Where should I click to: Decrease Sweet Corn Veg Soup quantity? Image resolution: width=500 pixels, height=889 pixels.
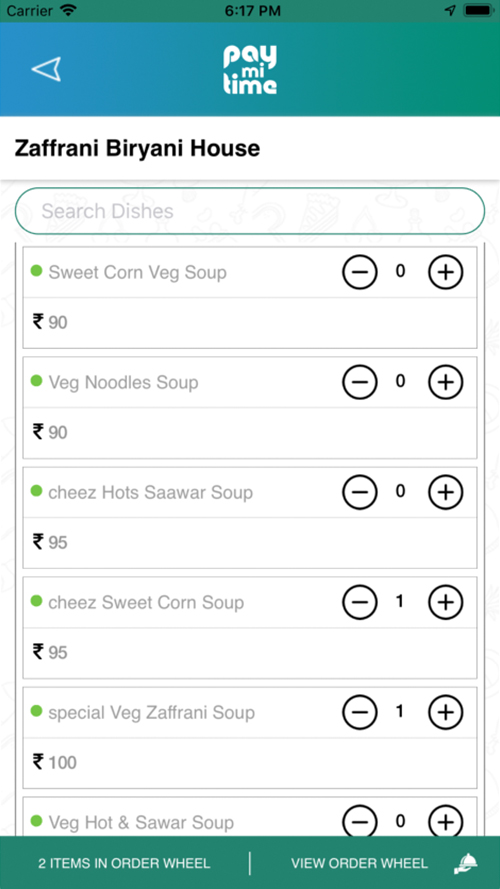[x=359, y=272]
